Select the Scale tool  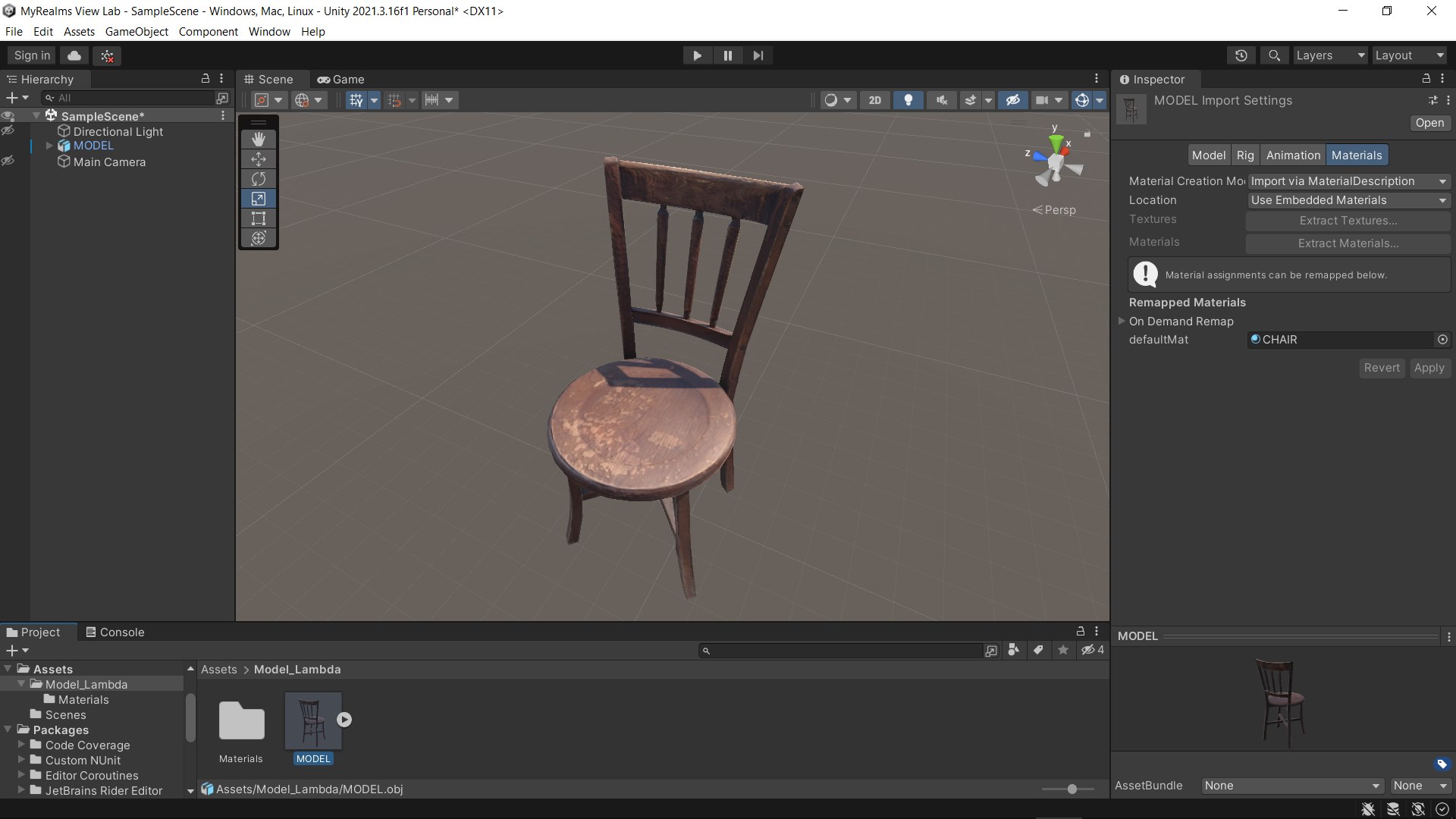tap(259, 199)
